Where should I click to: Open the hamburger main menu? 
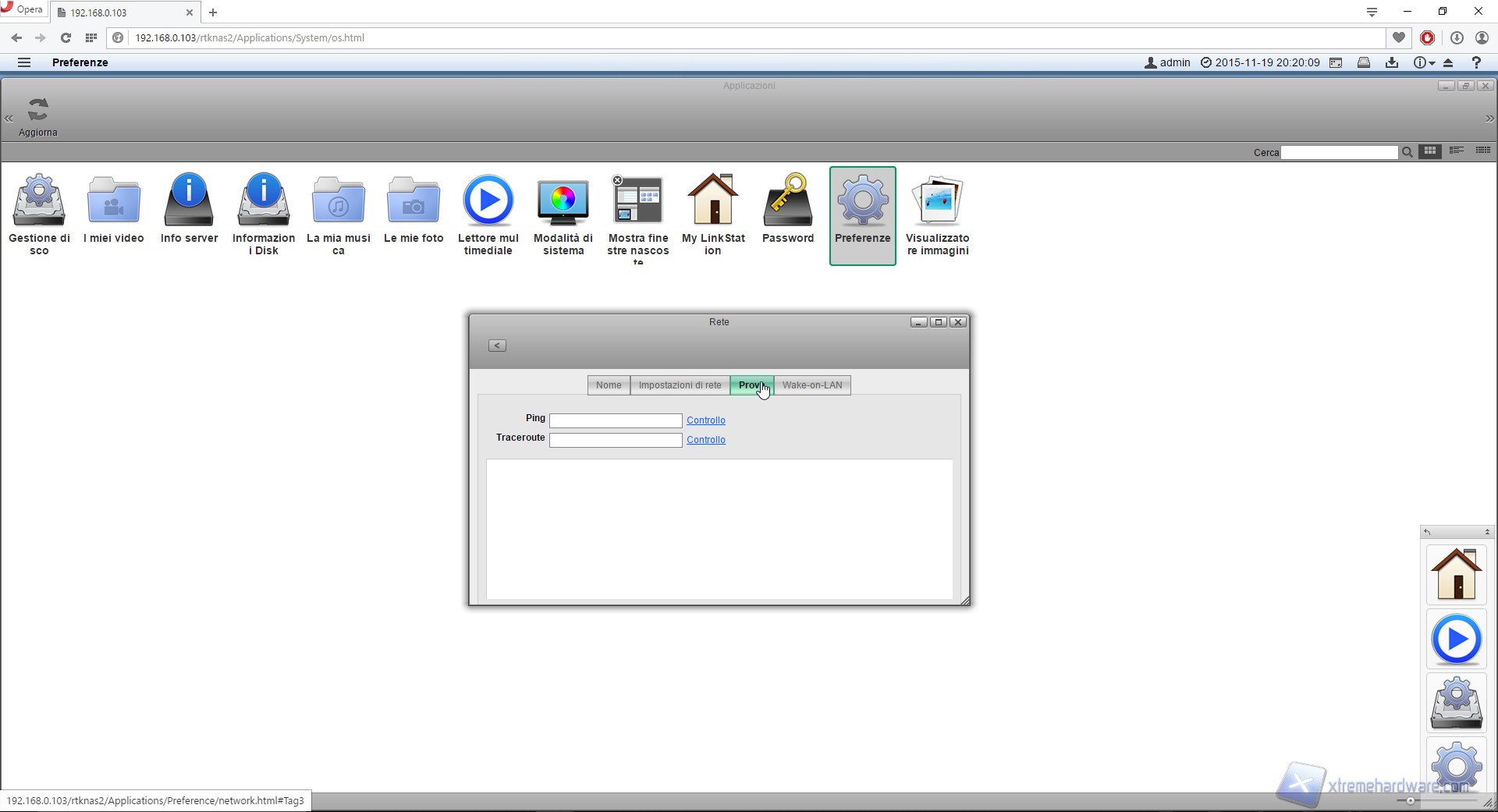coord(24,62)
